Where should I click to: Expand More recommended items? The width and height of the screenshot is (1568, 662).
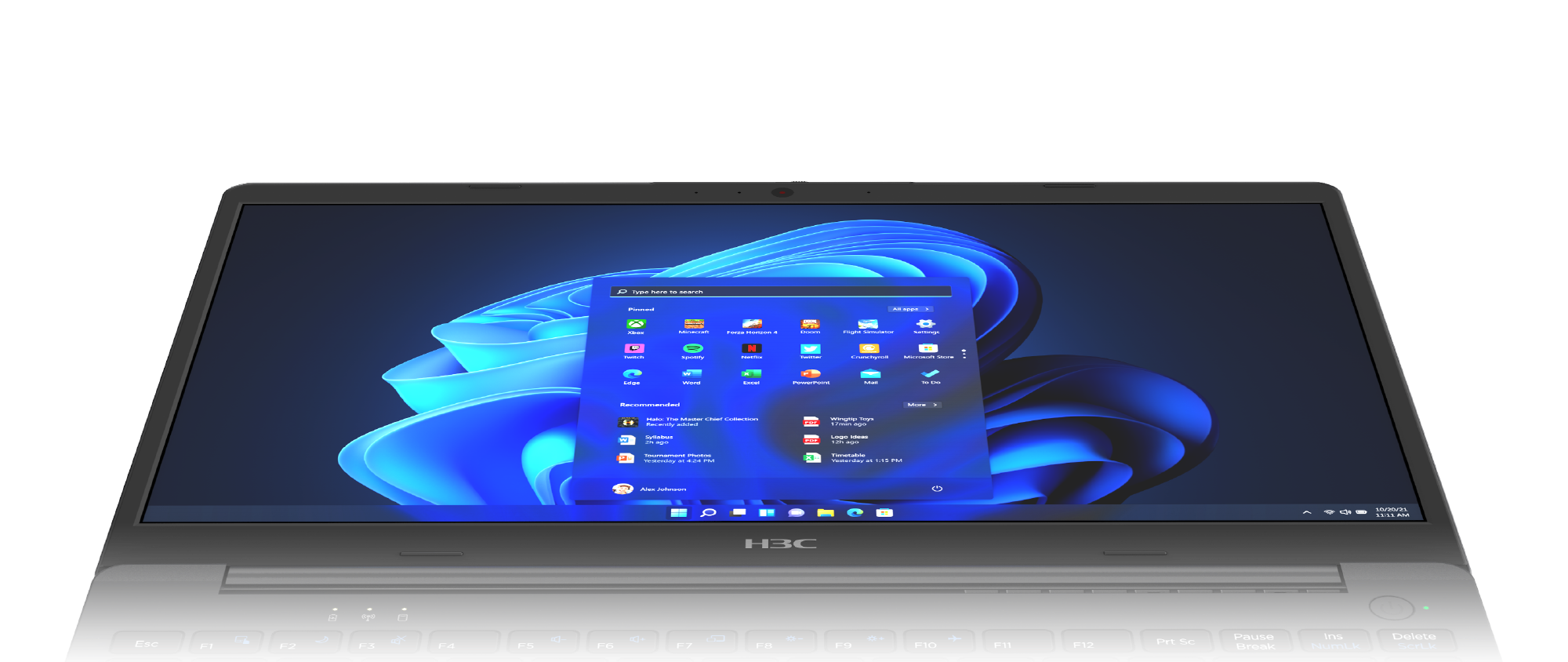(x=921, y=405)
